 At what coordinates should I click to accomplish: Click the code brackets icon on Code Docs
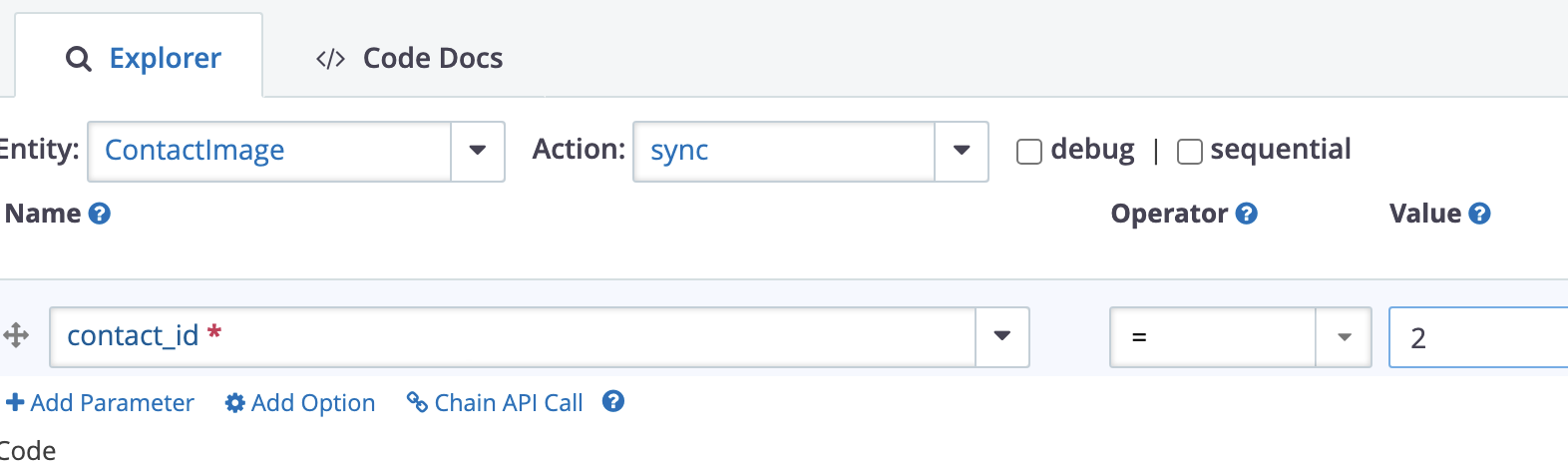330,59
